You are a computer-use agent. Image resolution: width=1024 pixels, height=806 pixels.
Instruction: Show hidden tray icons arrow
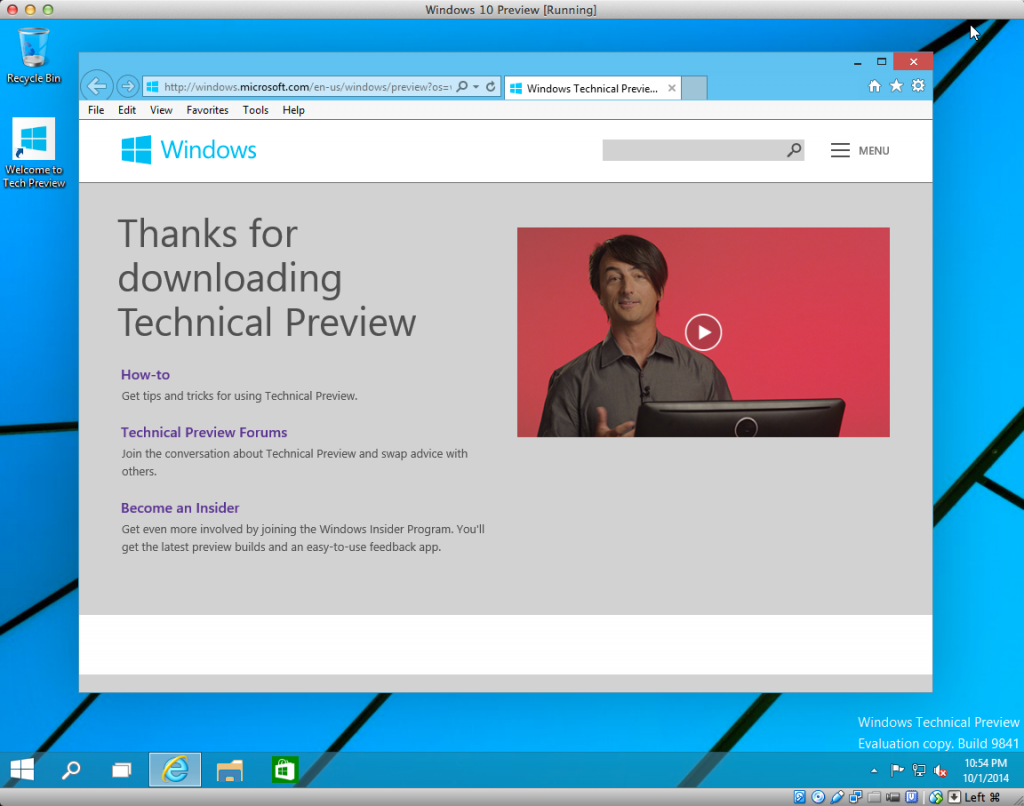click(x=874, y=771)
